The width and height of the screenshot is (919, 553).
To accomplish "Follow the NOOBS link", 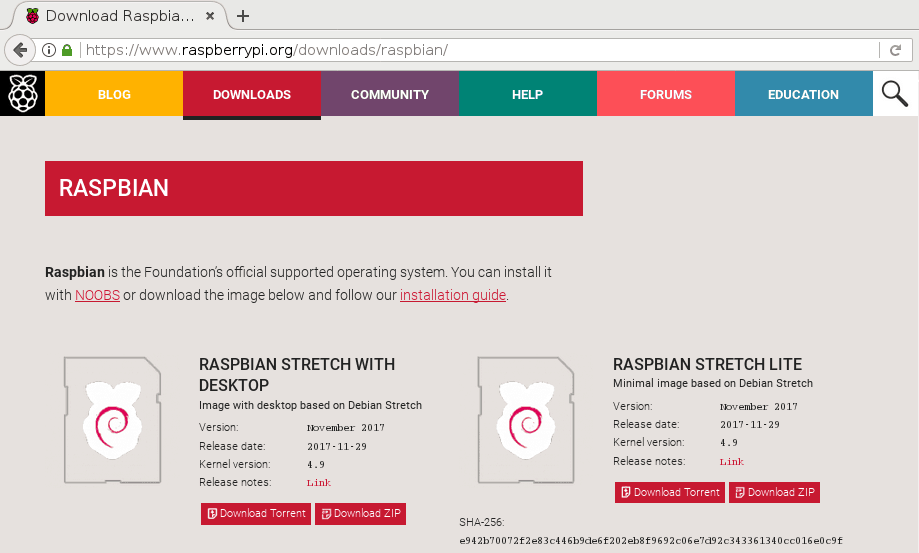I will [x=97, y=295].
